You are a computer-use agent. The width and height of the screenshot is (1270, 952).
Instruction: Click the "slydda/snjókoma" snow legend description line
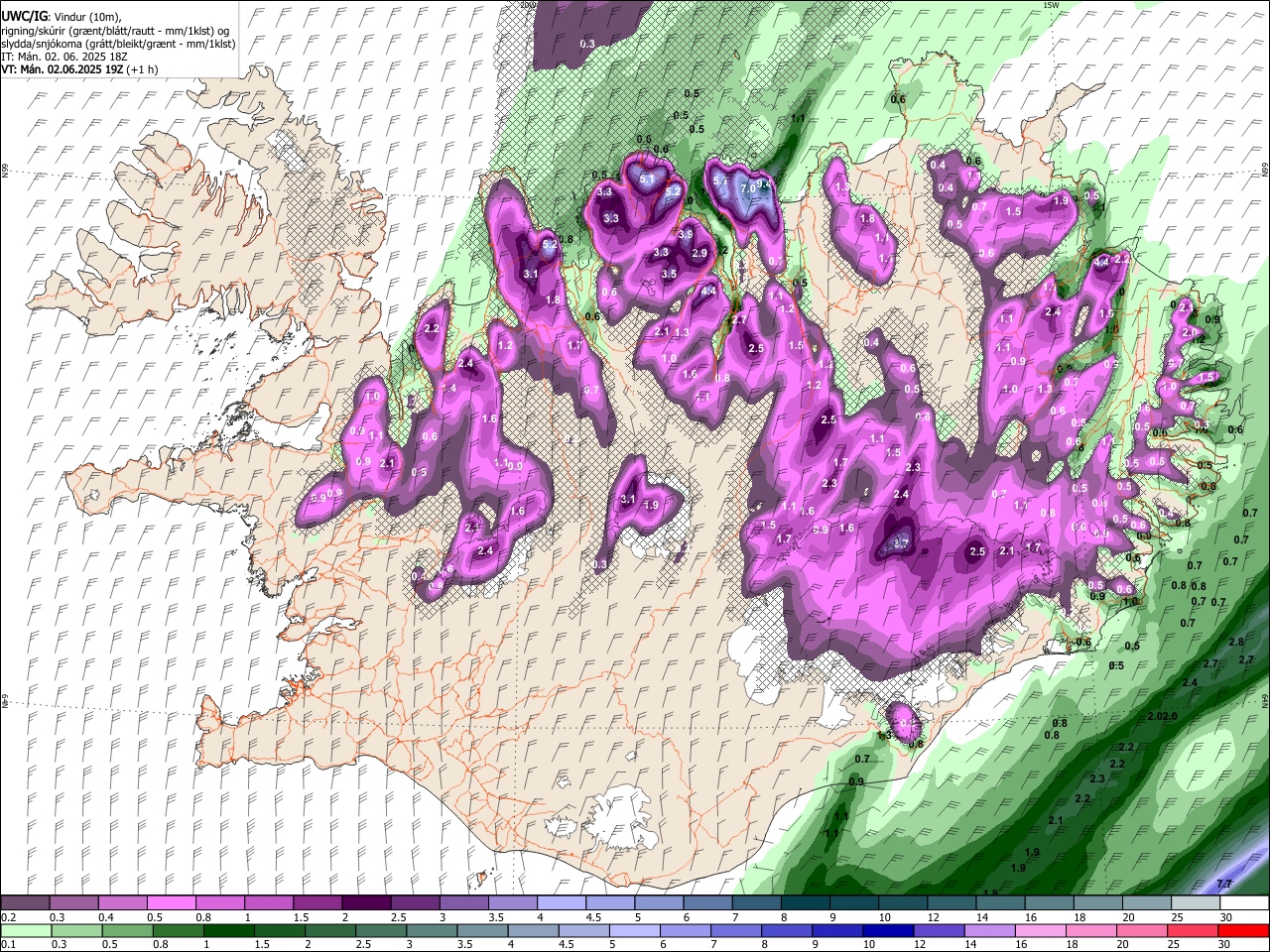coord(118,44)
